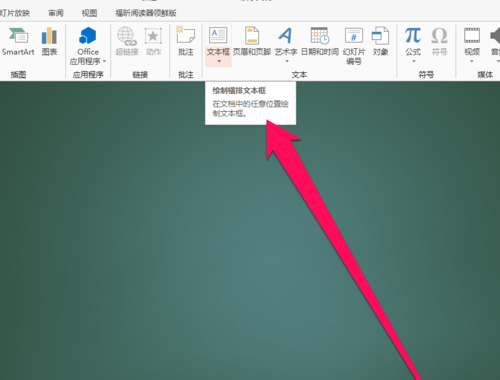
Task: Insert an equation (公式) pi icon
Action: (x=413, y=35)
